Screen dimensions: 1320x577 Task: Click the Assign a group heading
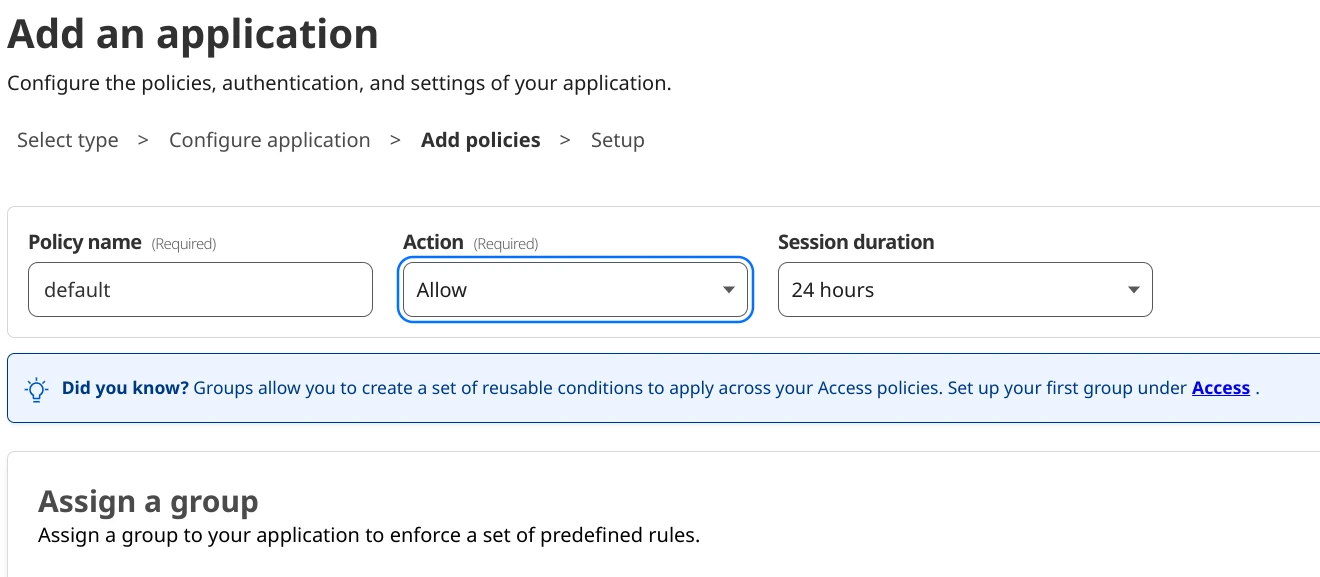click(148, 502)
